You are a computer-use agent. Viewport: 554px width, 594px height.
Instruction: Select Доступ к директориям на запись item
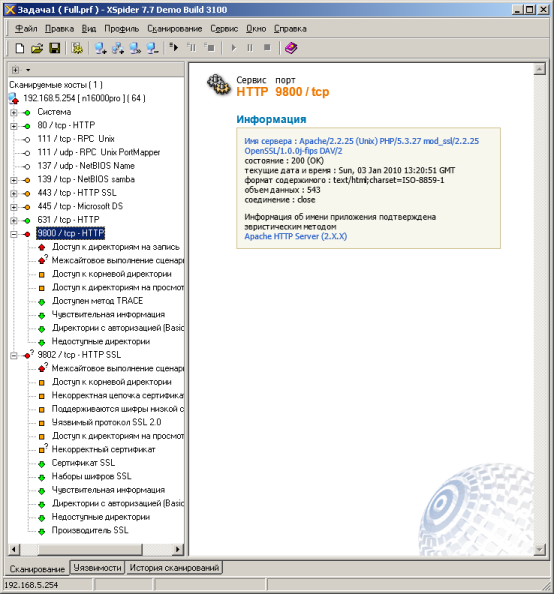(116, 247)
